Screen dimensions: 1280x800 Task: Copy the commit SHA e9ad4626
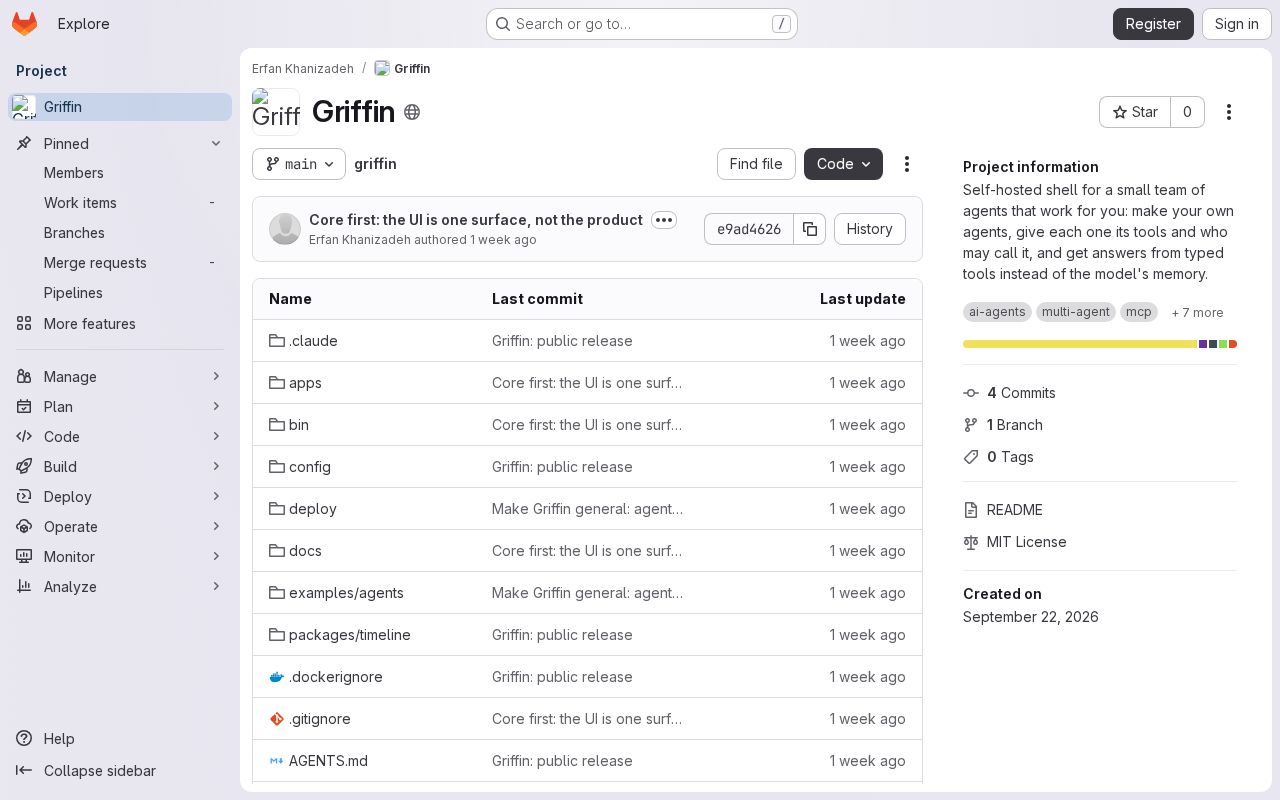point(810,229)
